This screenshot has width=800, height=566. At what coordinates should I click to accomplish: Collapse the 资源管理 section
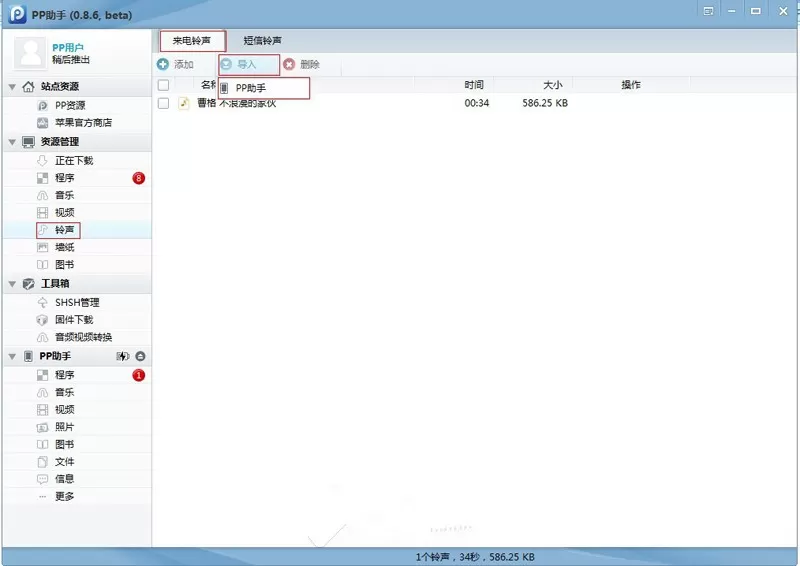[x=12, y=142]
